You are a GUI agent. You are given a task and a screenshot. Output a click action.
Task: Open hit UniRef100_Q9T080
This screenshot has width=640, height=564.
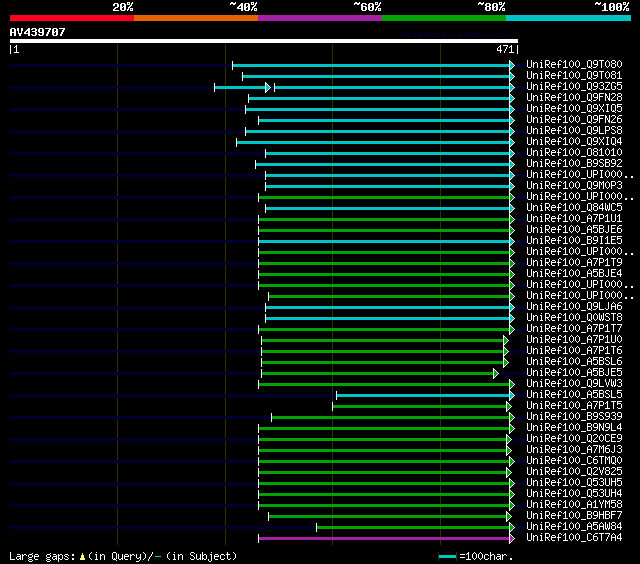[x=574, y=64]
